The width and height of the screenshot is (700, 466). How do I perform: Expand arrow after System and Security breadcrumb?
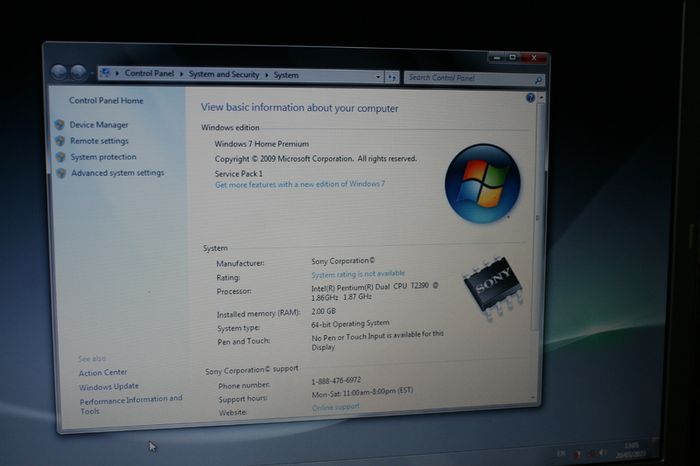click(x=267, y=75)
